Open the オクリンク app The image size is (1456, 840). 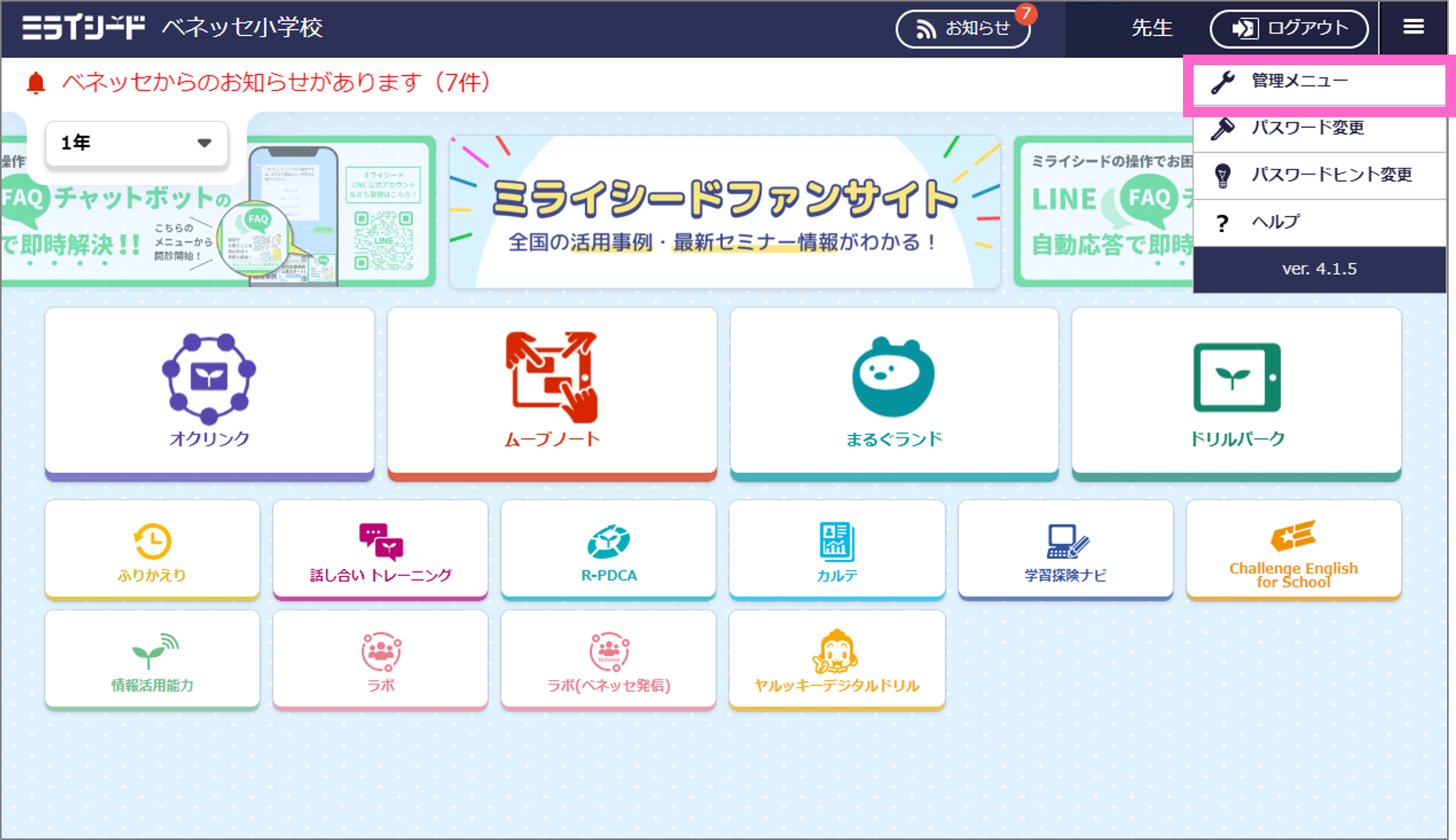pos(209,391)
